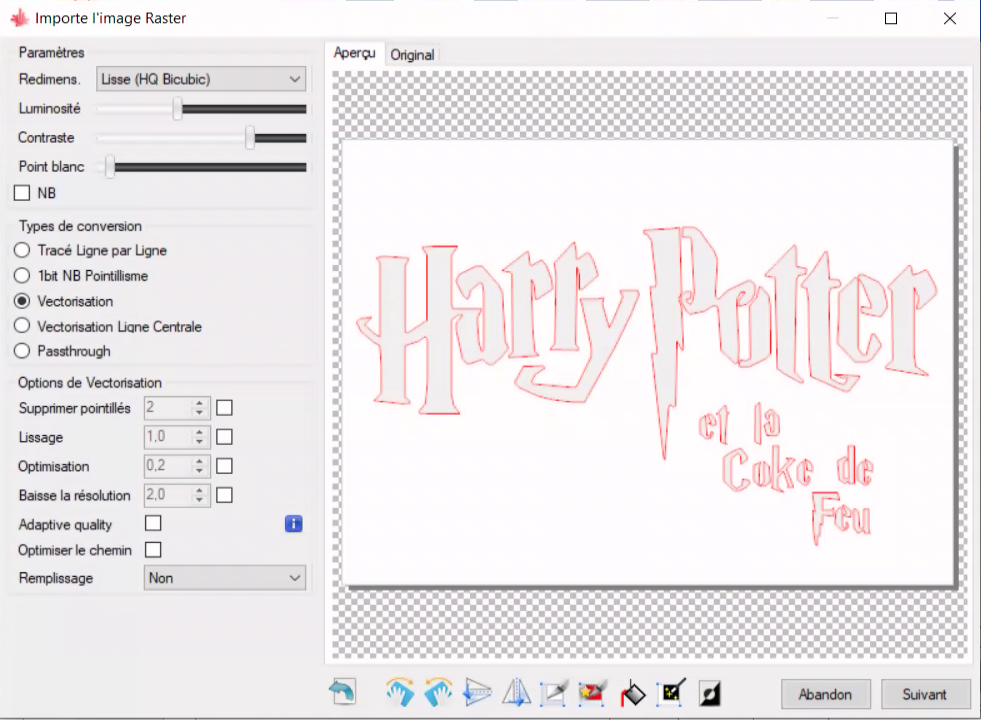Image resolution: width=981 pixels, height=720 pixels.
Task: Click the Point blanc slider handle
Action: 110,167
